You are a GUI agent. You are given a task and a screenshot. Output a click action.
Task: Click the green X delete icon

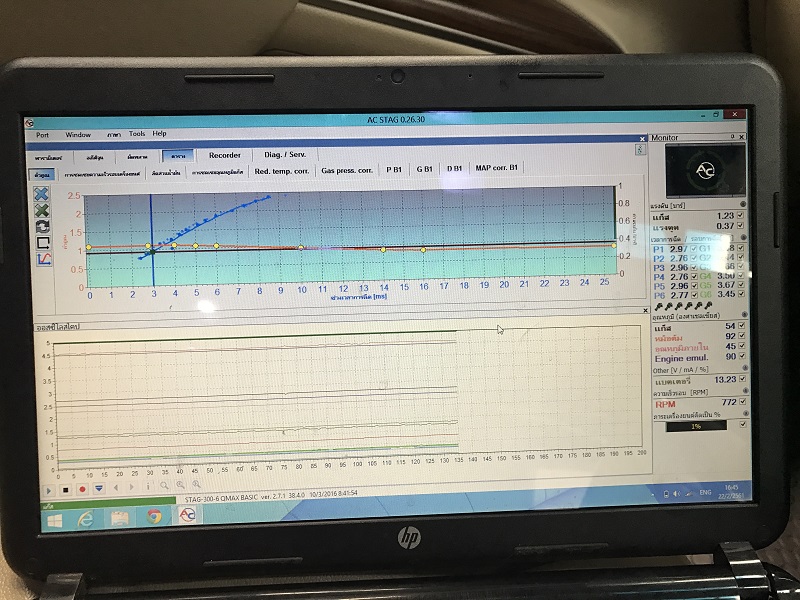tap(42, 211)
